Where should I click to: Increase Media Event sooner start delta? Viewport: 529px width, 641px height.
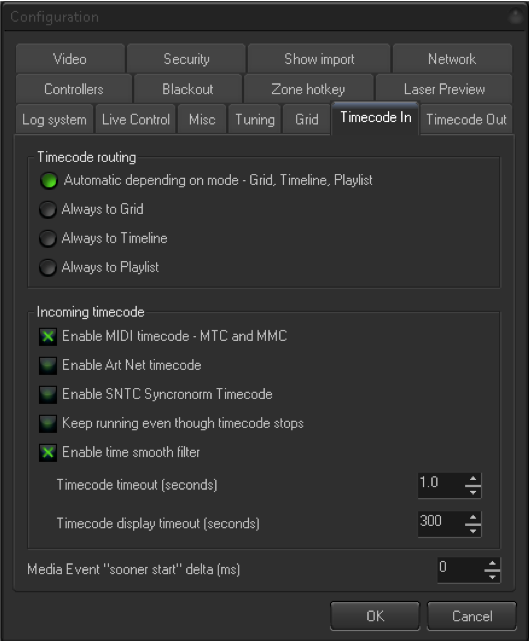tap(492, 564)
